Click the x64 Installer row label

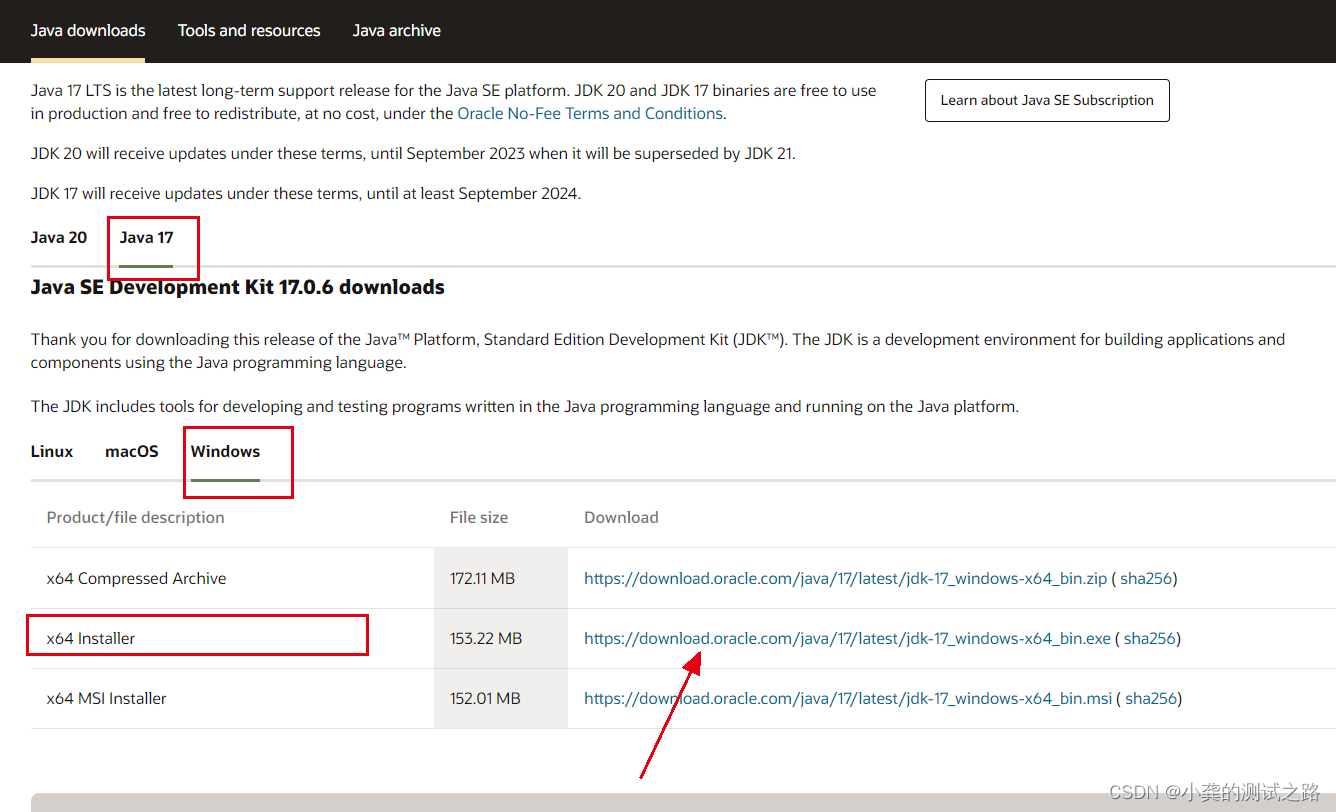pyautogui.click(x=91, y=638)
